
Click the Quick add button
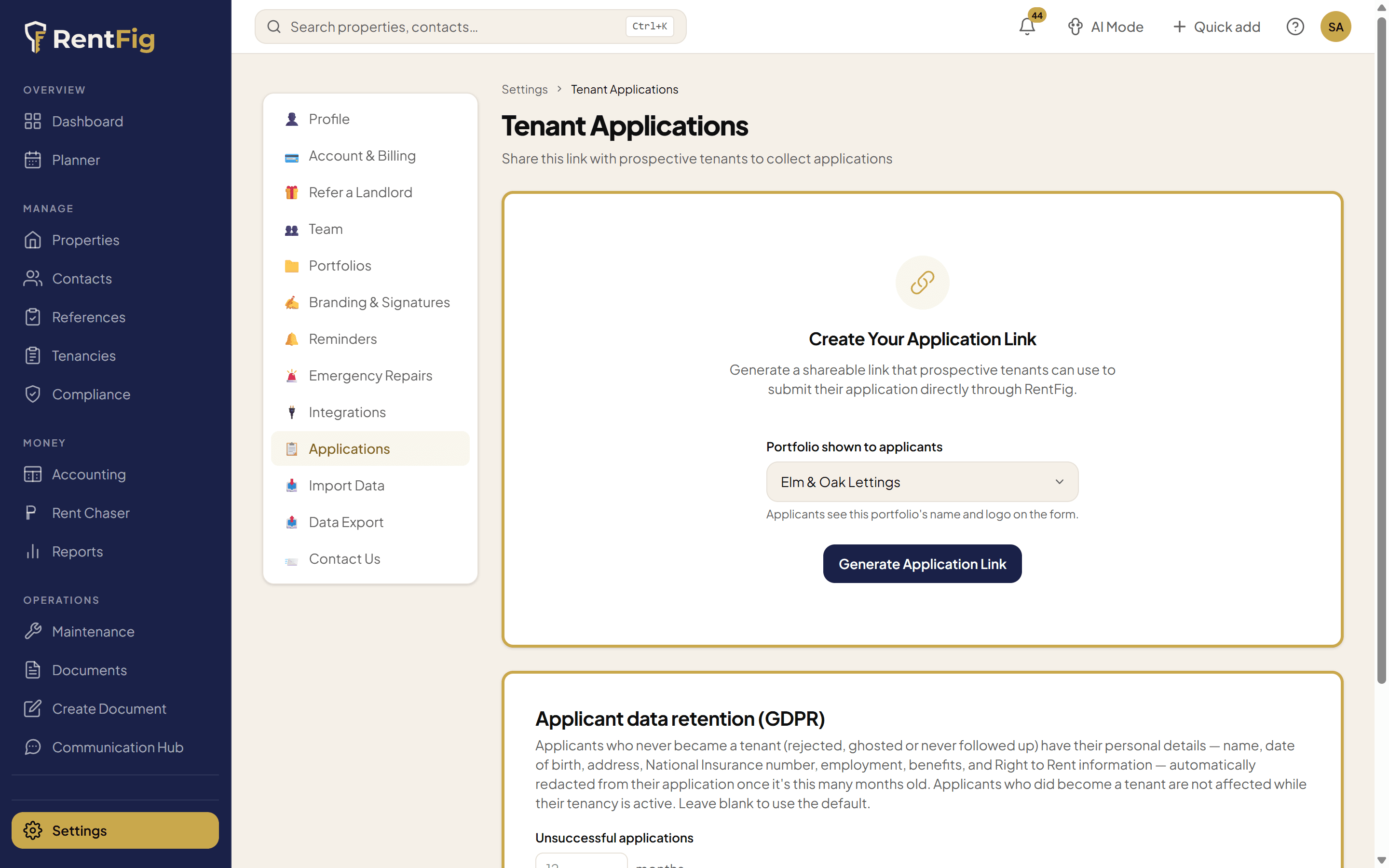(x=1216, y=27)
